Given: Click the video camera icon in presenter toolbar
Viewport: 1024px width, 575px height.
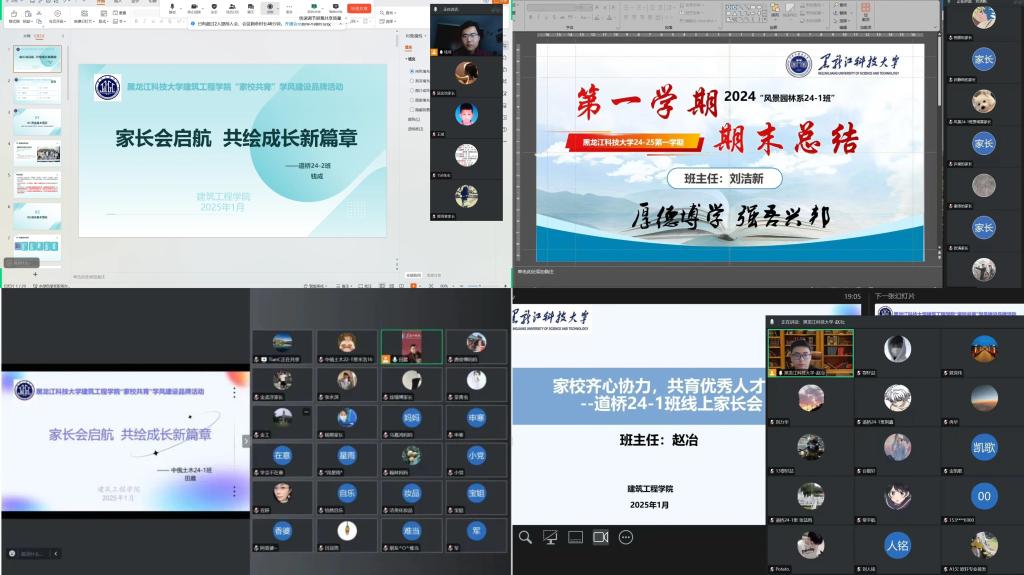Looking at the screenshot, I should pyautogui.click(x=600, y=537).
